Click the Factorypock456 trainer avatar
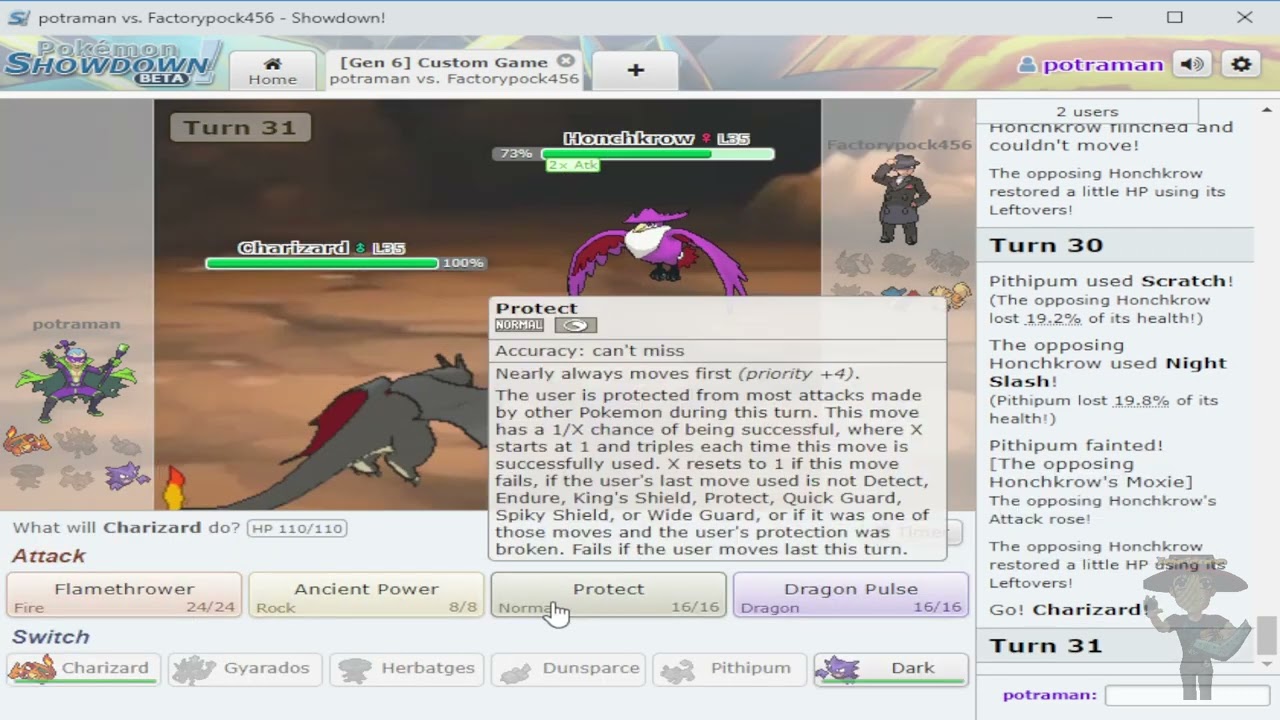1280x720 pixels. pyautogui.click(x=899, y=200)
